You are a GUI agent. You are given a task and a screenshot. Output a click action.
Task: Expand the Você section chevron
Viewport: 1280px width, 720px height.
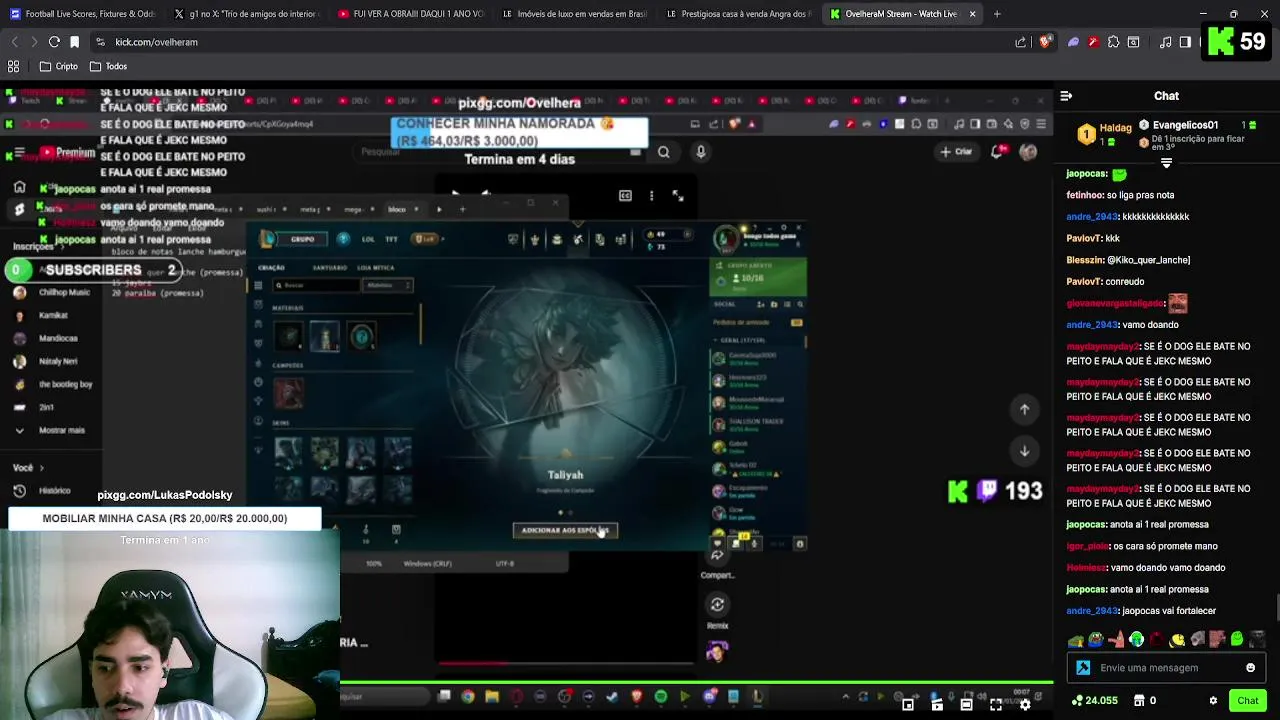(x=42, y=468)
